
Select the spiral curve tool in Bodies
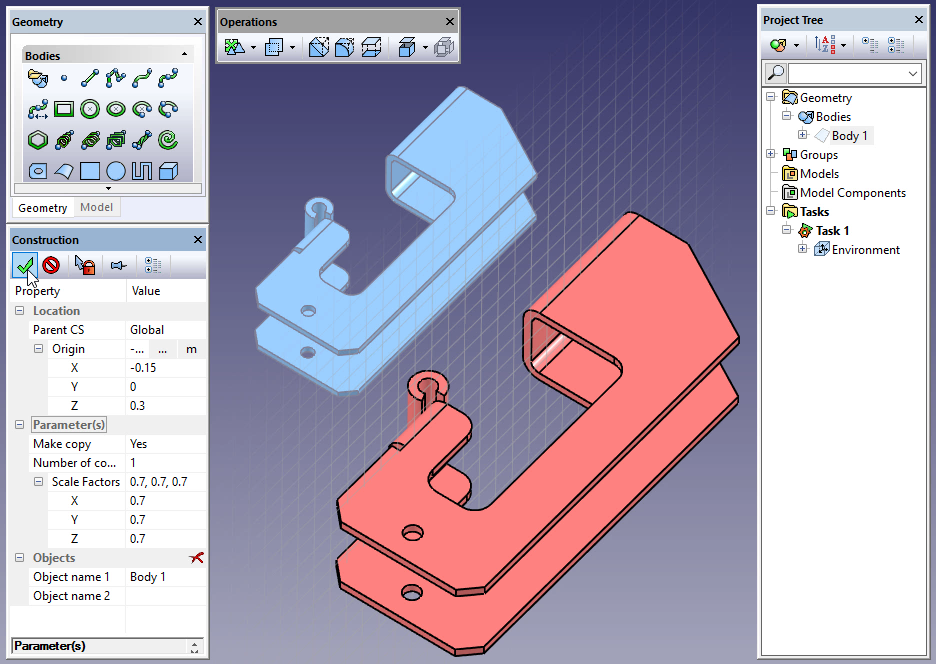click(x=168, y=139)
